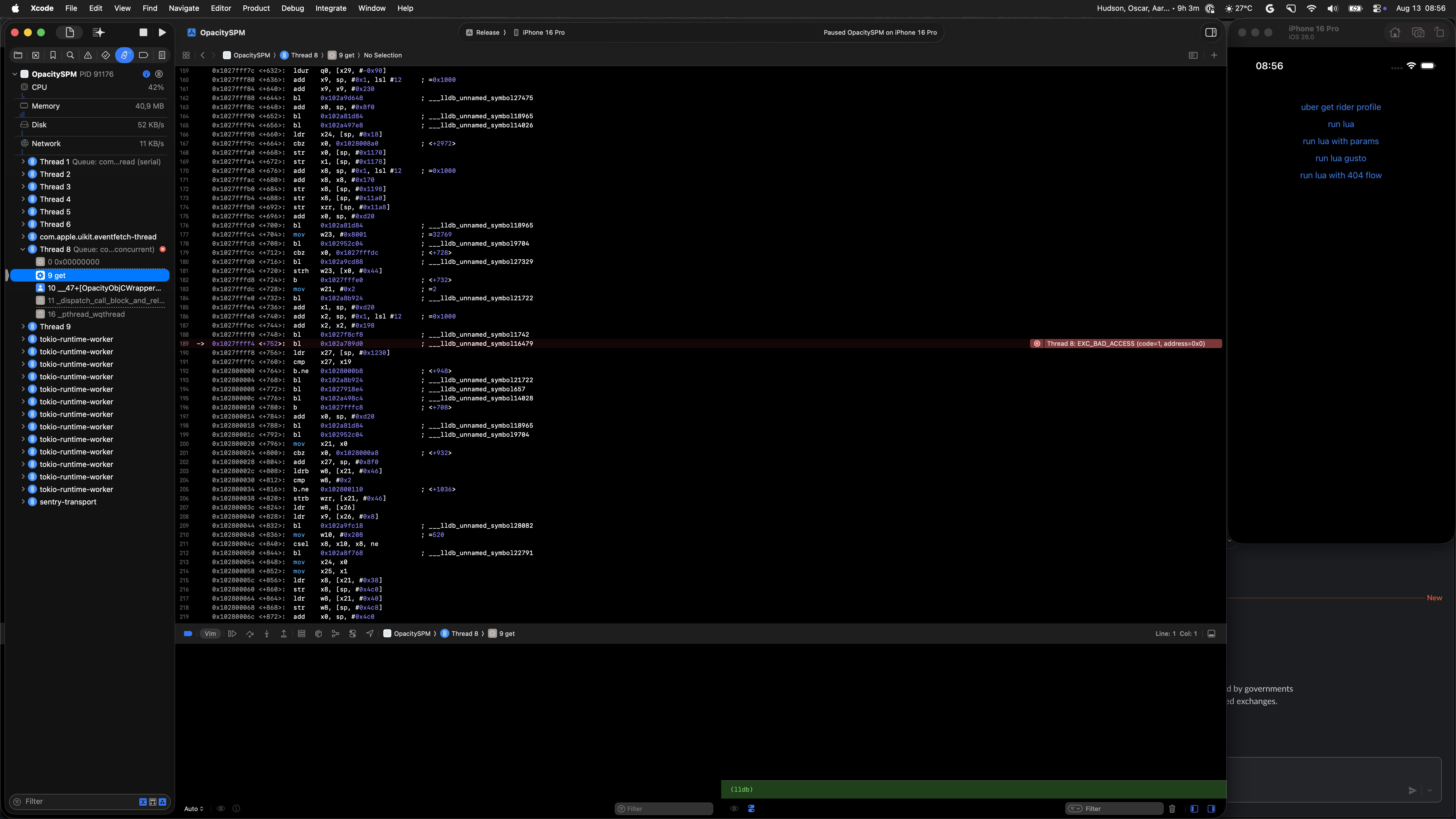Tap 'run lua gusto' in Simulator
The image size is (1456, 819).
pos(1341,158)
